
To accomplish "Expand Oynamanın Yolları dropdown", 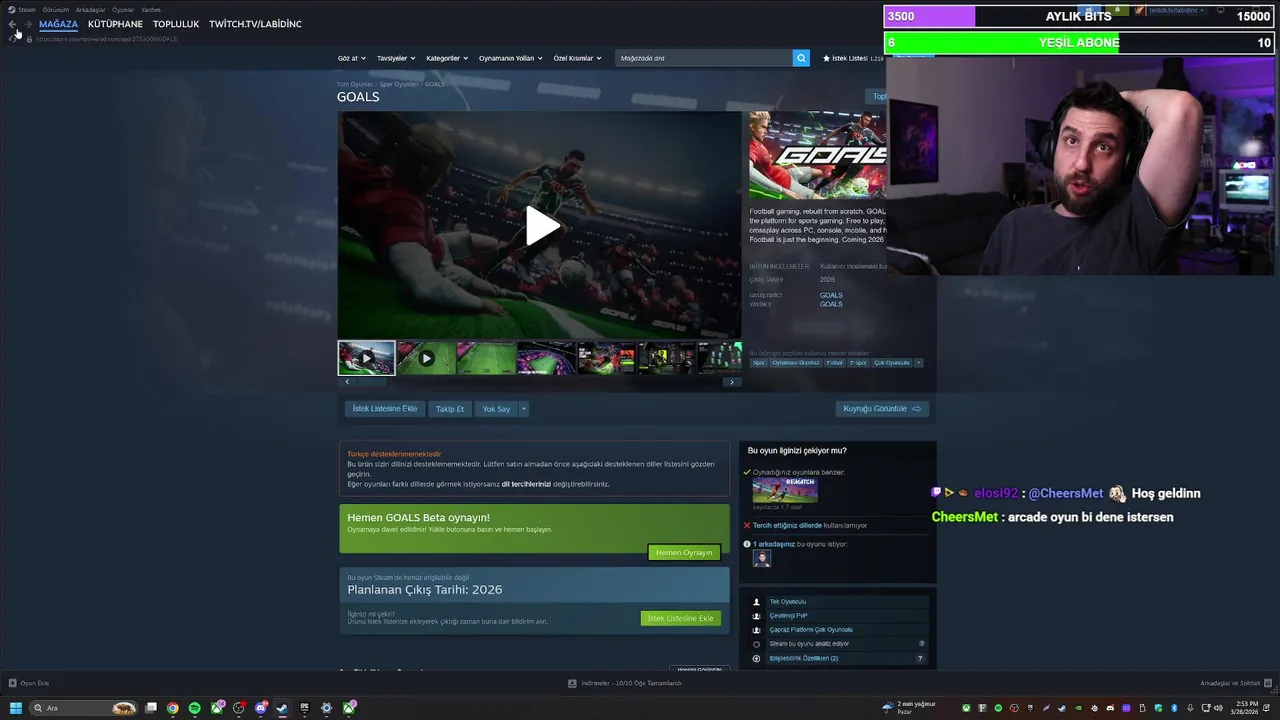I will tap(510, 58).
